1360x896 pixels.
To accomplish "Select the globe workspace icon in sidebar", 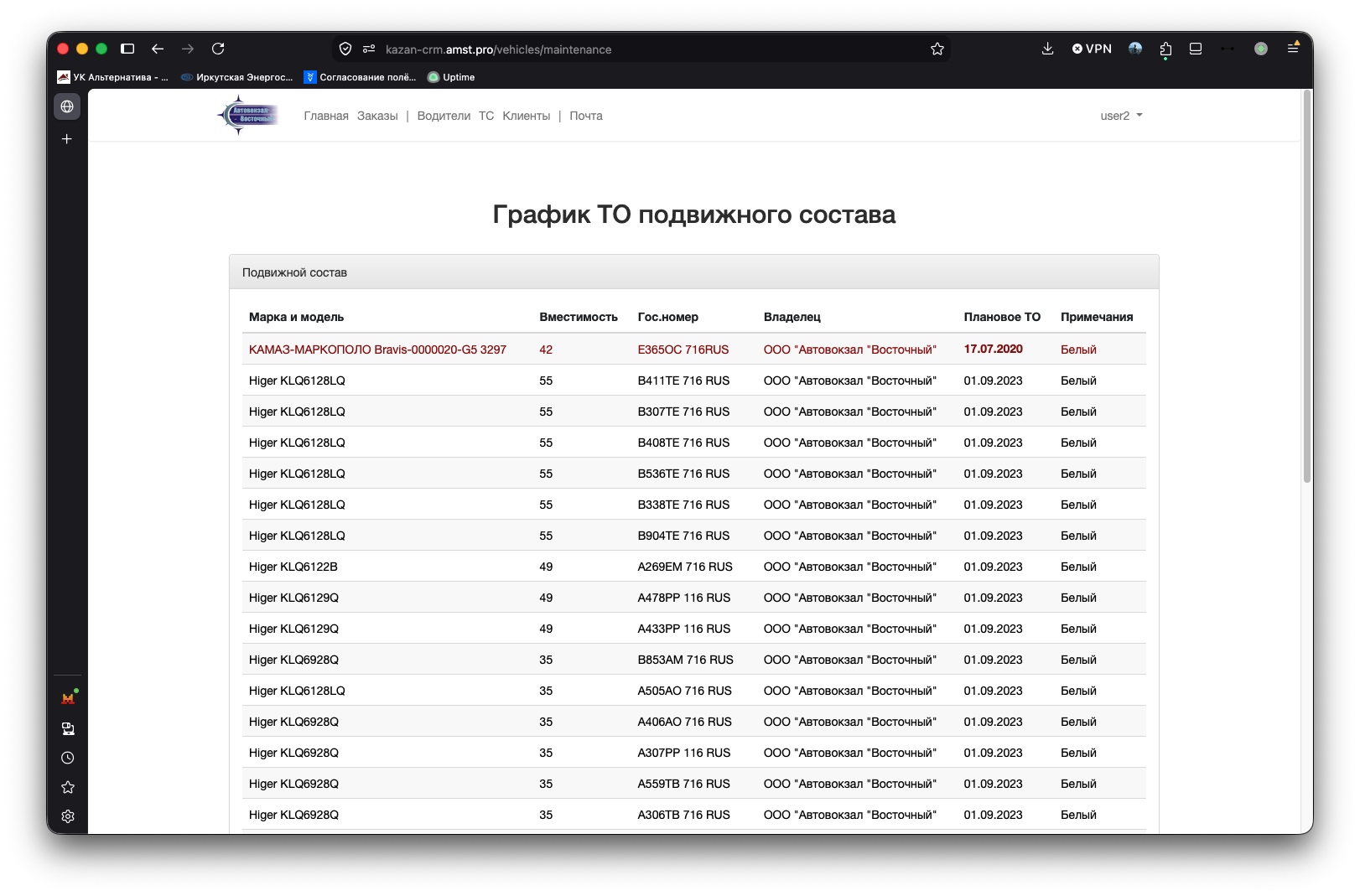I will click(67, 106).
